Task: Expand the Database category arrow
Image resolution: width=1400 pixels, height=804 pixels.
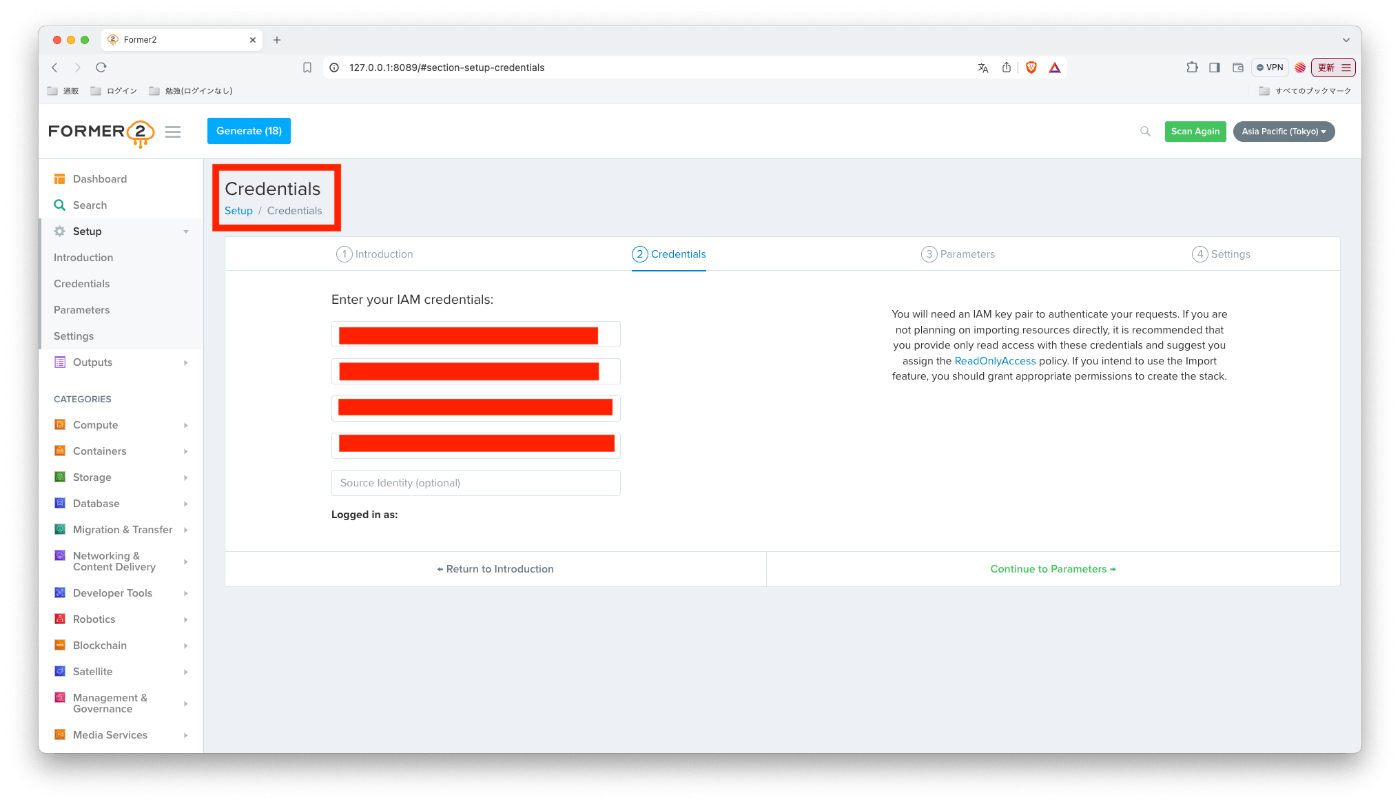Action: point(186,504)
